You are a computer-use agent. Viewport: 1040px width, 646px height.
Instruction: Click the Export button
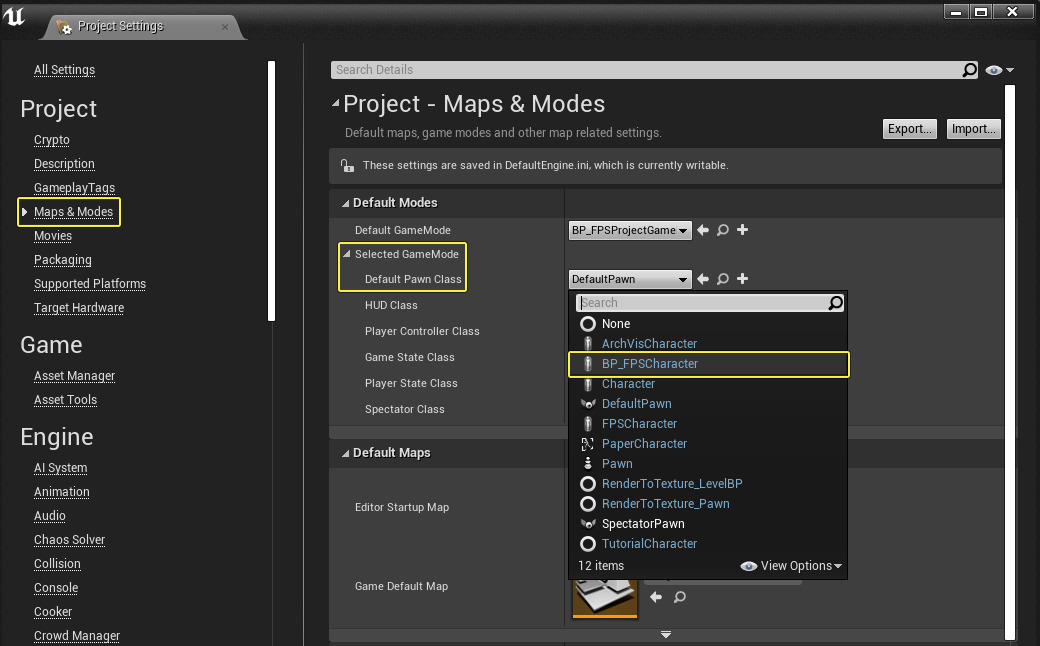coord(909,129)
